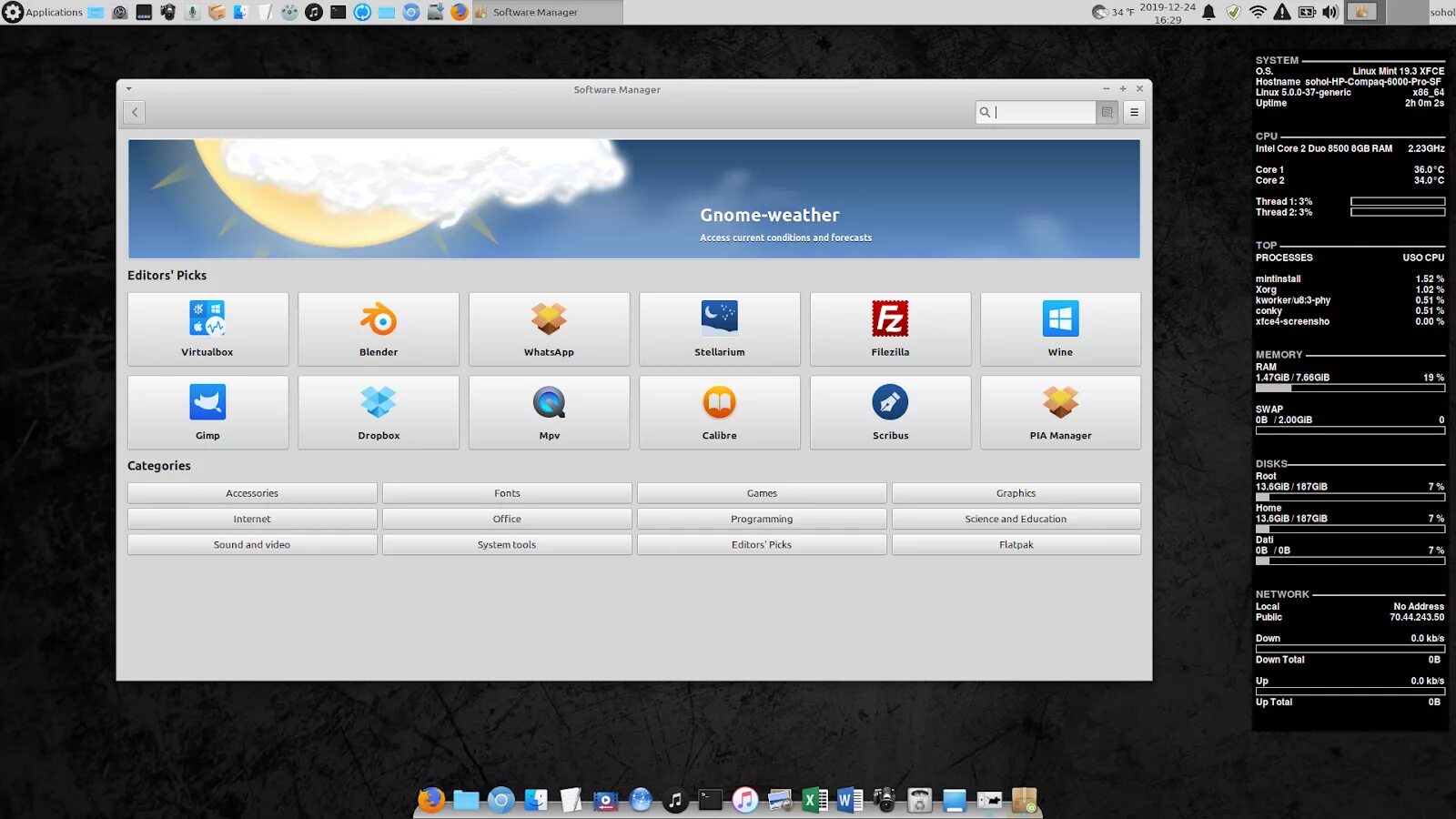Launch Firefox from the top panel launcher
Image resolution: width=1456 pixels, height=819 pixels.
[459, 12]
